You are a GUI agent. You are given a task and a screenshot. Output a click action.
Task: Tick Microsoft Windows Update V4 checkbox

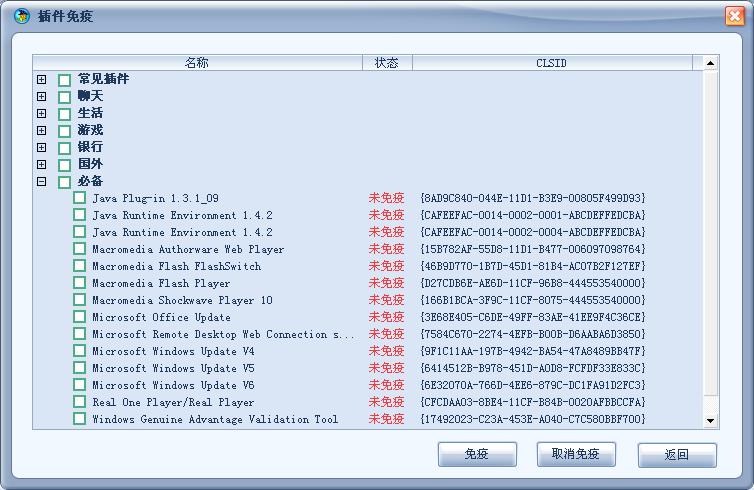[x=80, y=351]
